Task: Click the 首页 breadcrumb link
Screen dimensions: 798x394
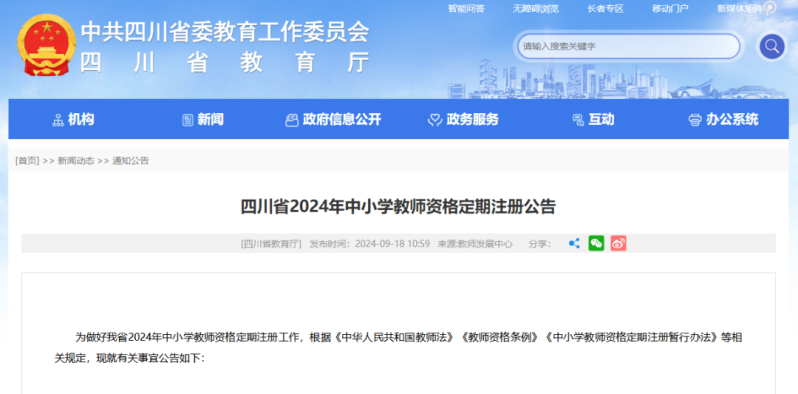Action: pyautogui.click(x=27, y=161)
